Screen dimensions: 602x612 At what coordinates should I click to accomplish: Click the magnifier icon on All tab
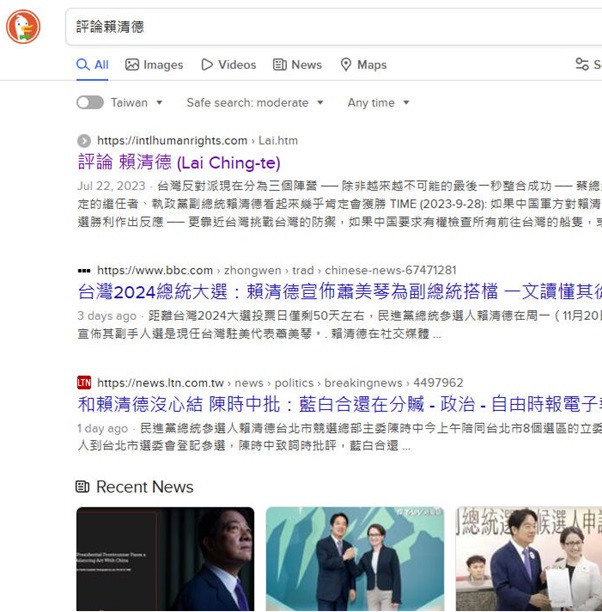(82, 64)
